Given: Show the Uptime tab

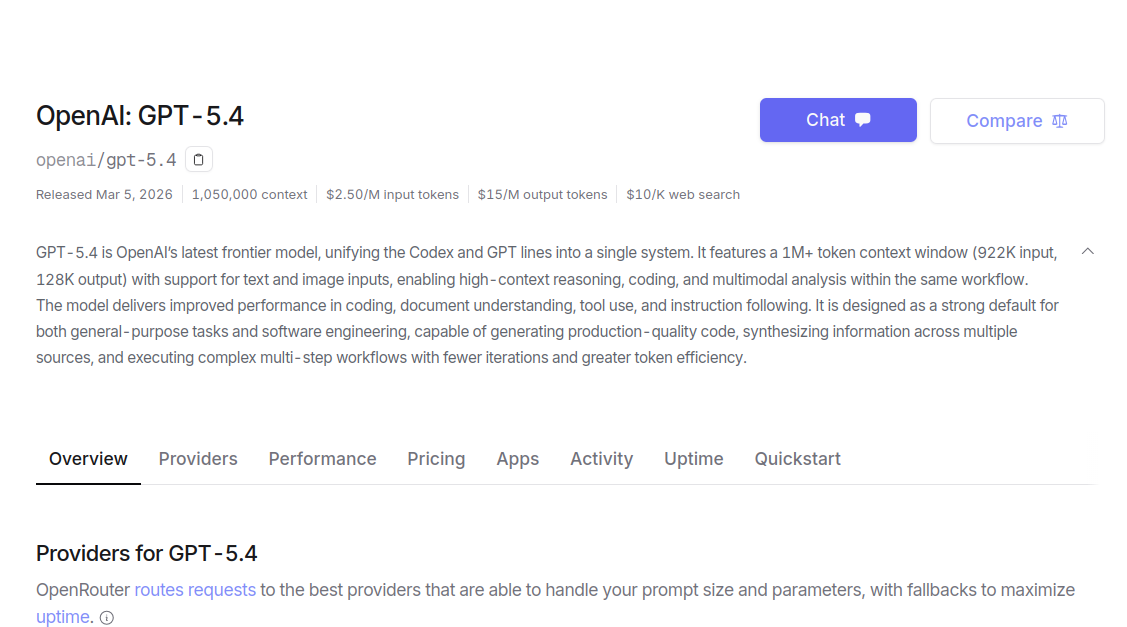Looking at the screenshot, I should tap(693, 459).
